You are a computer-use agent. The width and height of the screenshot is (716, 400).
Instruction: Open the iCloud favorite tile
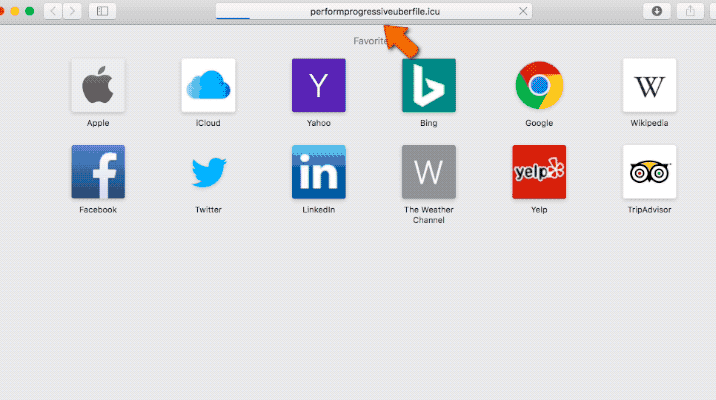208,85
